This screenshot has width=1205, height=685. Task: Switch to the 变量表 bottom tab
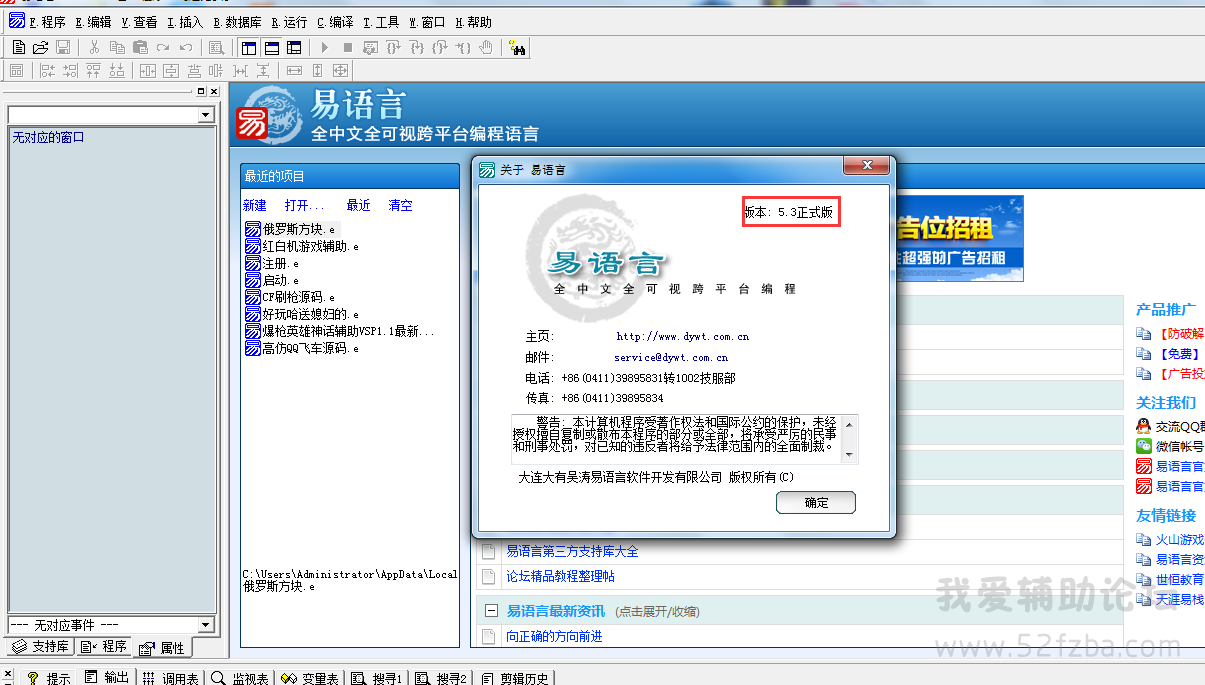pos(310,678)
